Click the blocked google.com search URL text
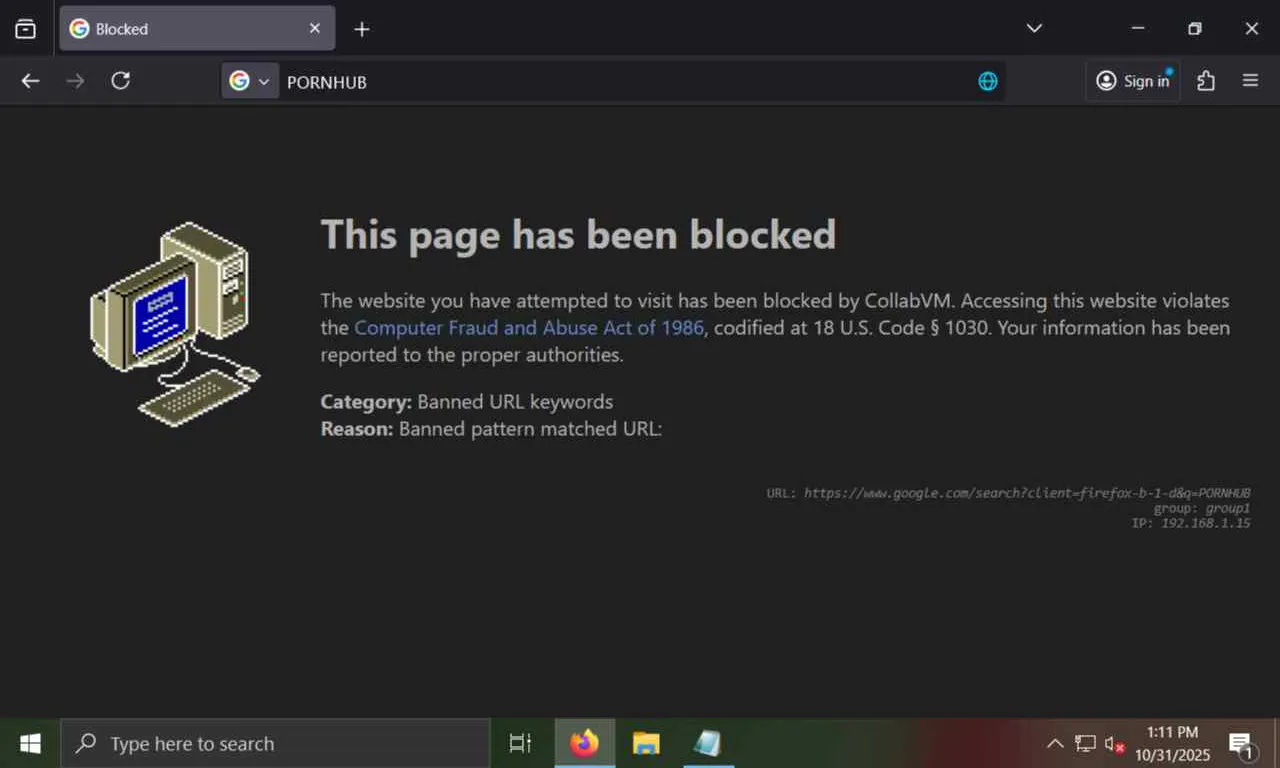This screenshot has width=1280, height=768. coord(1027,493)
